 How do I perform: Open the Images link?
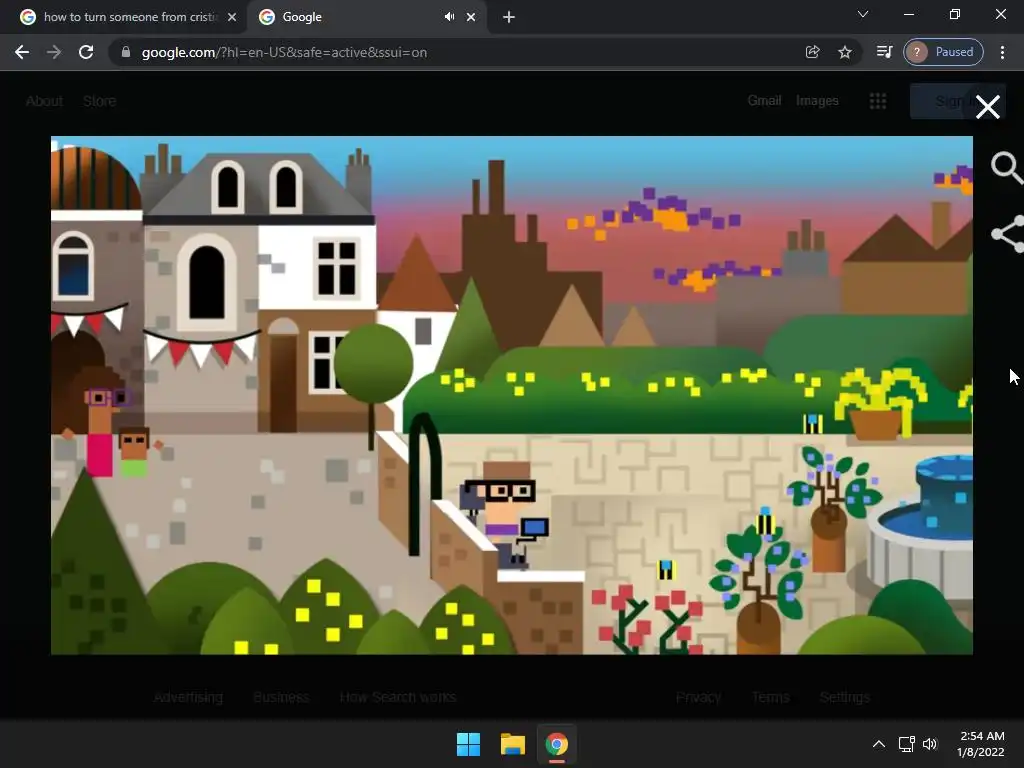point(817,101)
